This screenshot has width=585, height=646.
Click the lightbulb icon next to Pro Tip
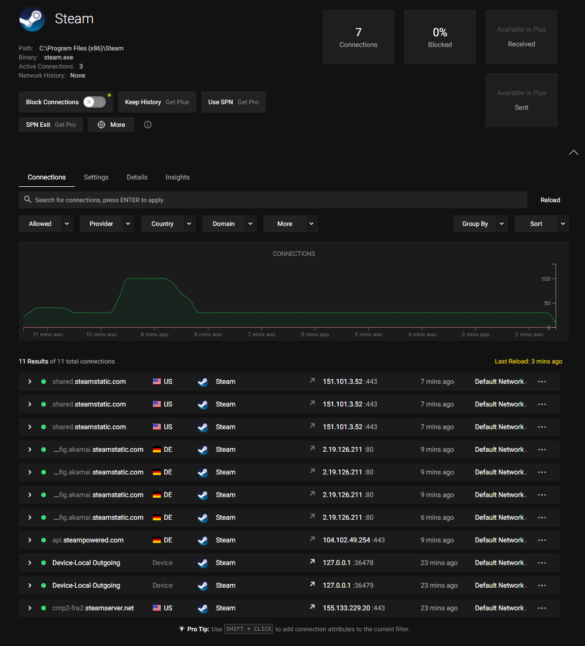[181, 629]
